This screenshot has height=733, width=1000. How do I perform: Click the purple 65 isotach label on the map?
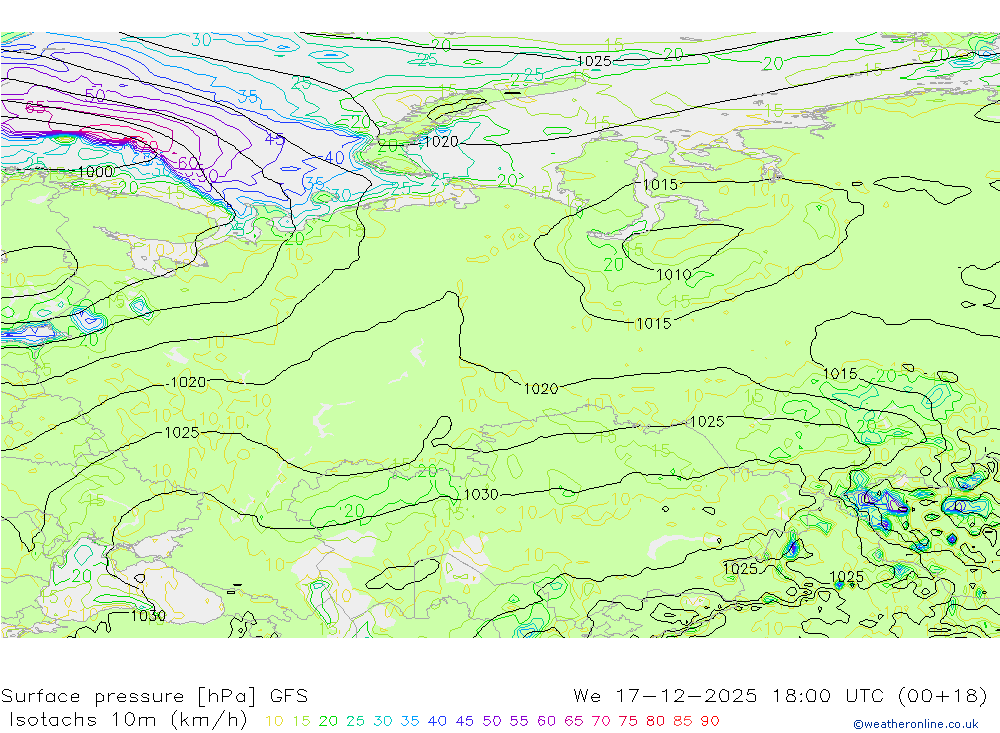(x=35, y=107)
